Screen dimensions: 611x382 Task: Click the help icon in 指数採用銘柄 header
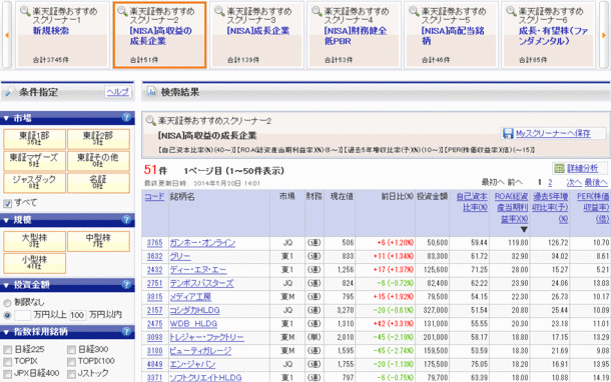click(126, 331)
